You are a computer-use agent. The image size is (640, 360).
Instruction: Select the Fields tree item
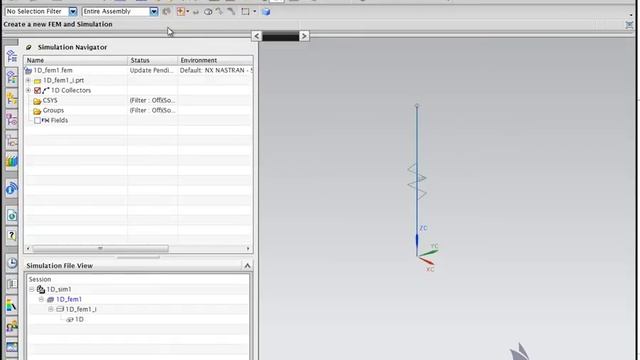59,120
